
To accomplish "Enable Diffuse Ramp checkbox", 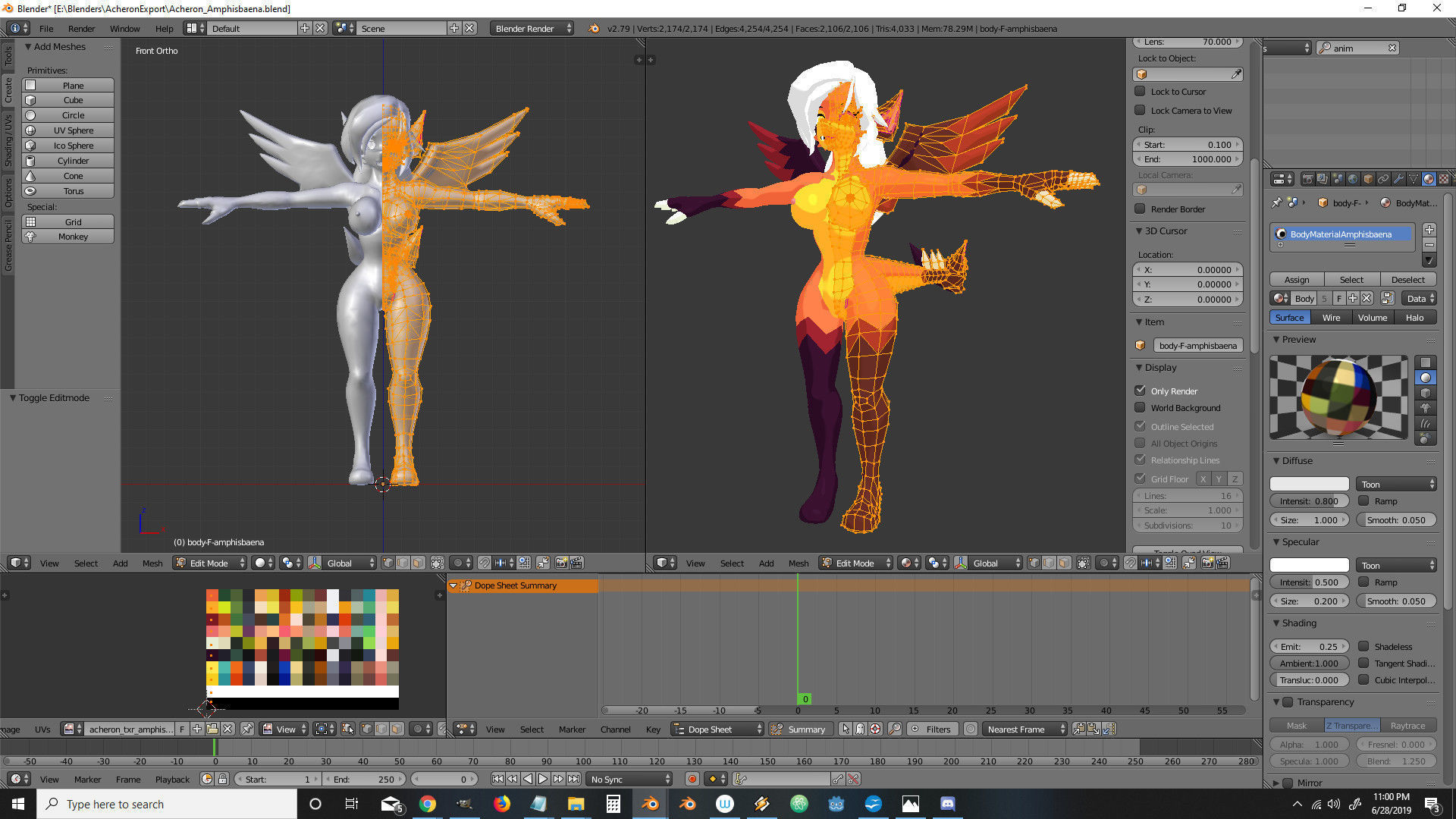I will [1363, 500].
